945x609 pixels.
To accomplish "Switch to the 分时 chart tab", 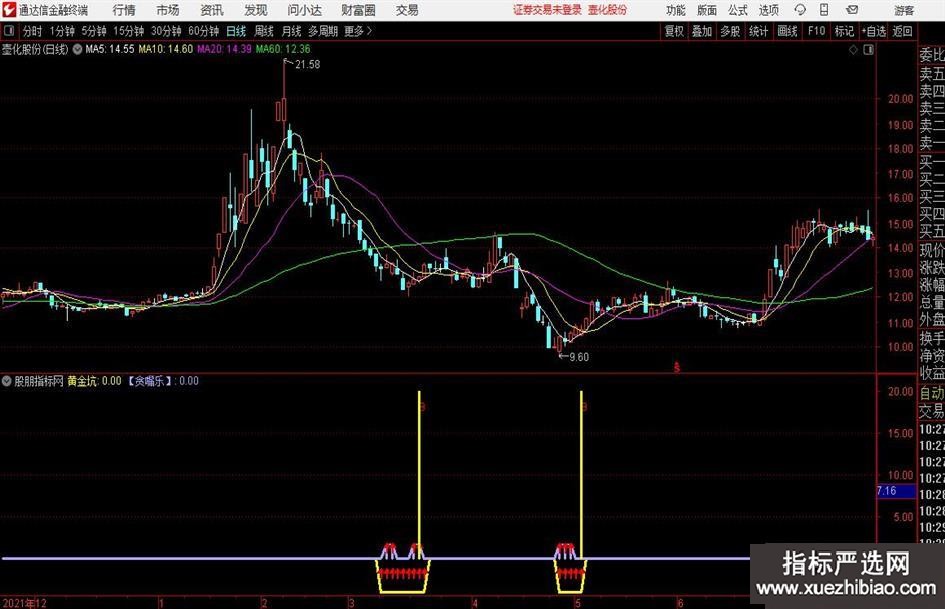I will [x=33, y=31].
